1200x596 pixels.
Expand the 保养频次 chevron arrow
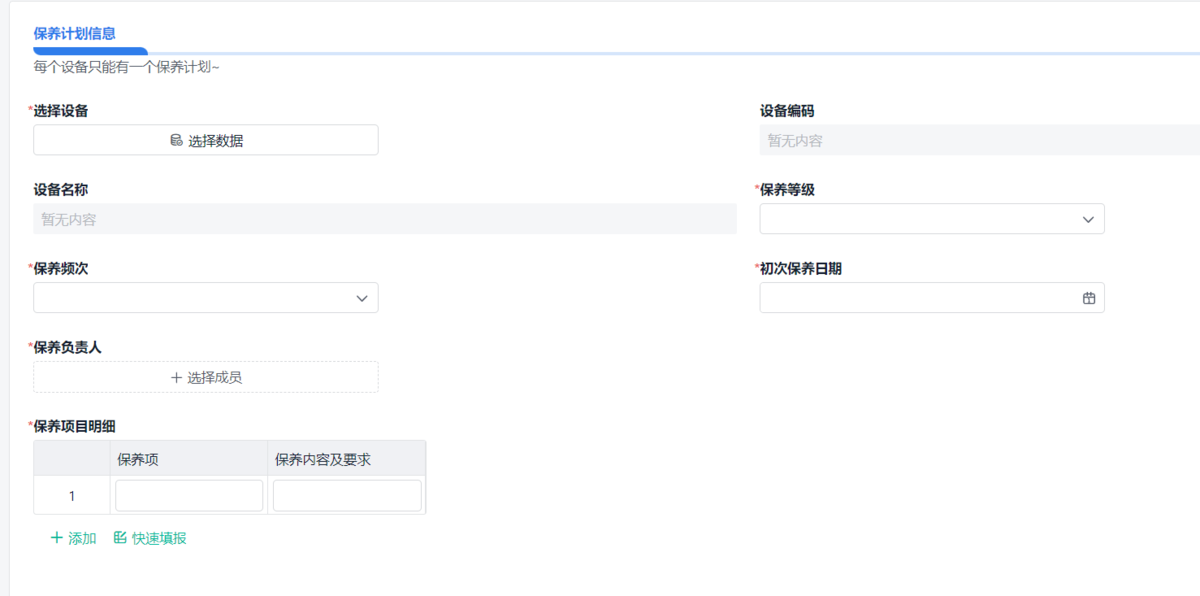[x=362, y=298]
